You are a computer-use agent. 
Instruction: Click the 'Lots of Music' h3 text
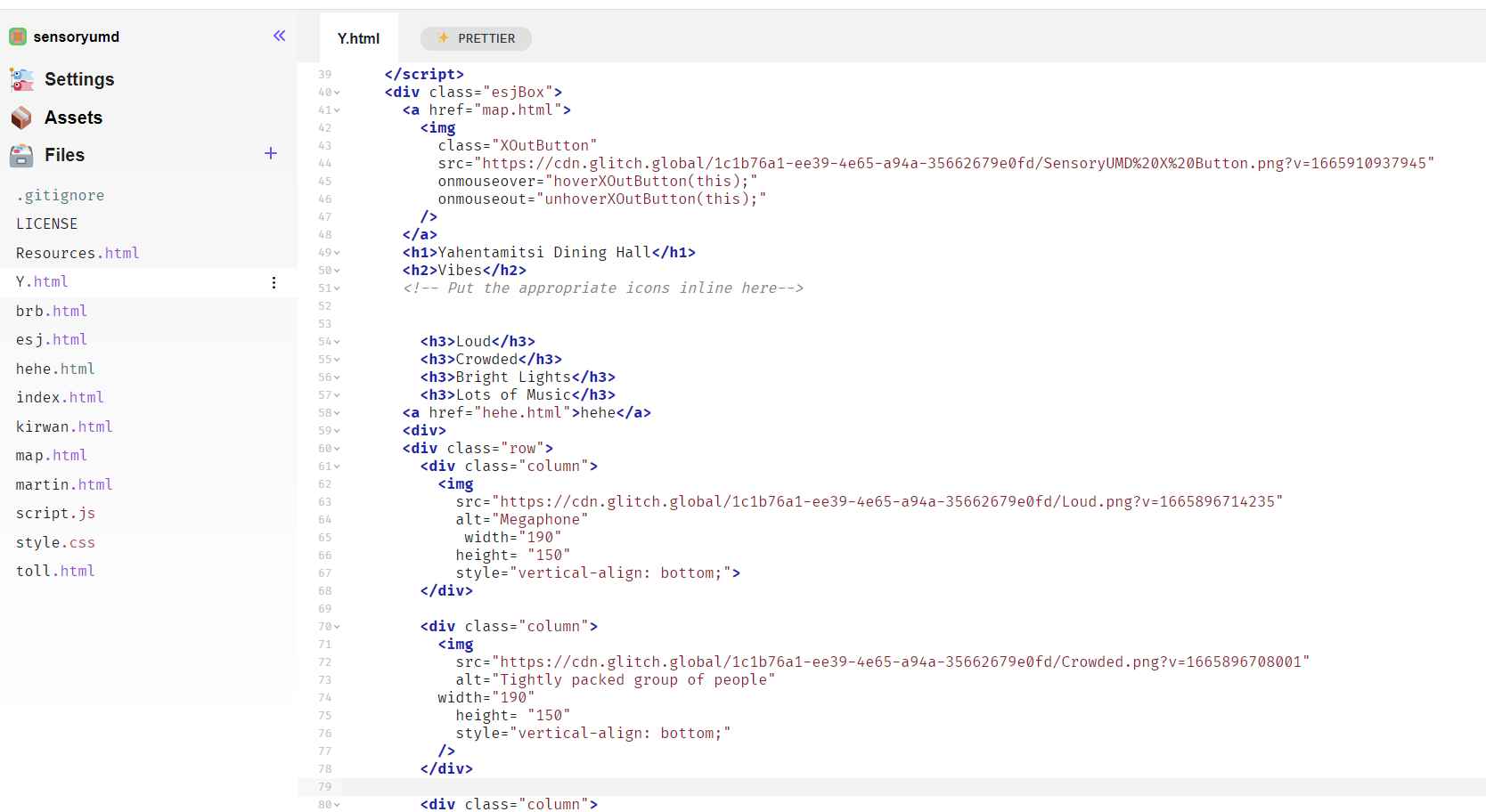point(513,394)
